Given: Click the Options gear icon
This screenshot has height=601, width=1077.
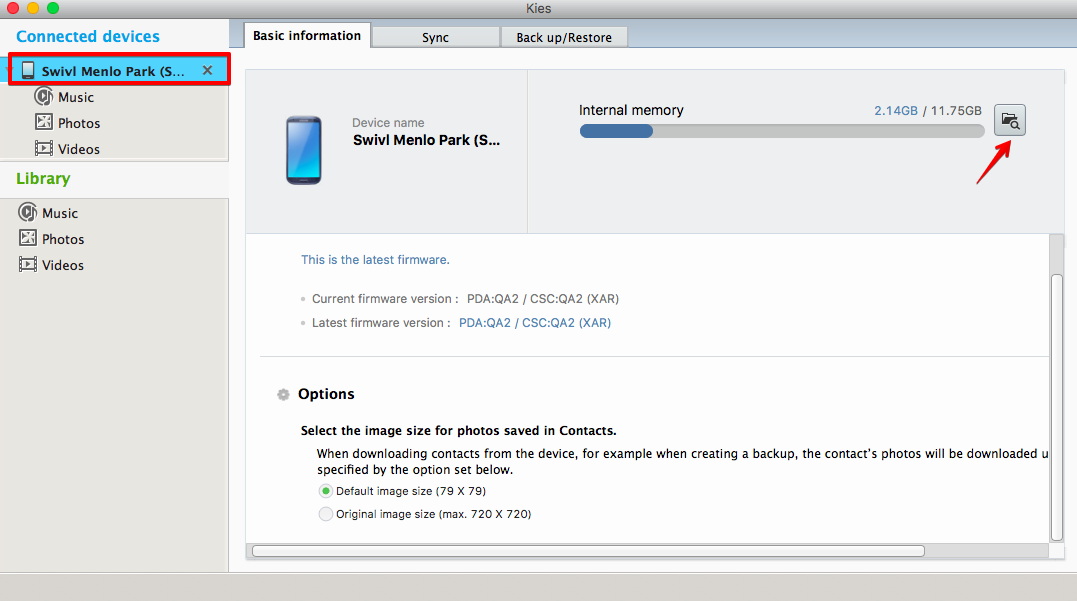Looking at the screenshot, I should pyautogui.click(x=283, y=395).
